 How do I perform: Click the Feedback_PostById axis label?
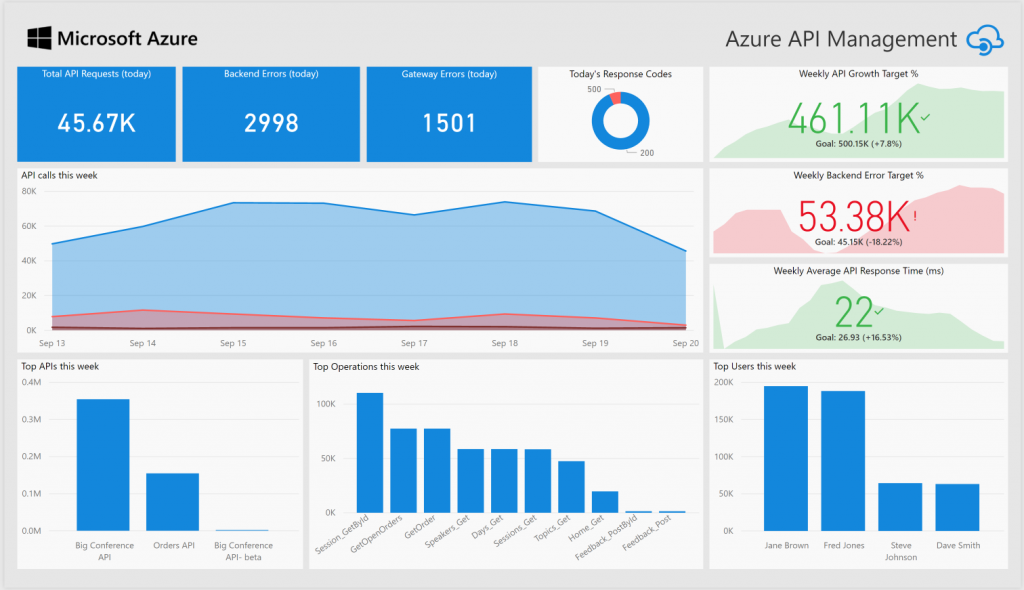pos(607,538)
